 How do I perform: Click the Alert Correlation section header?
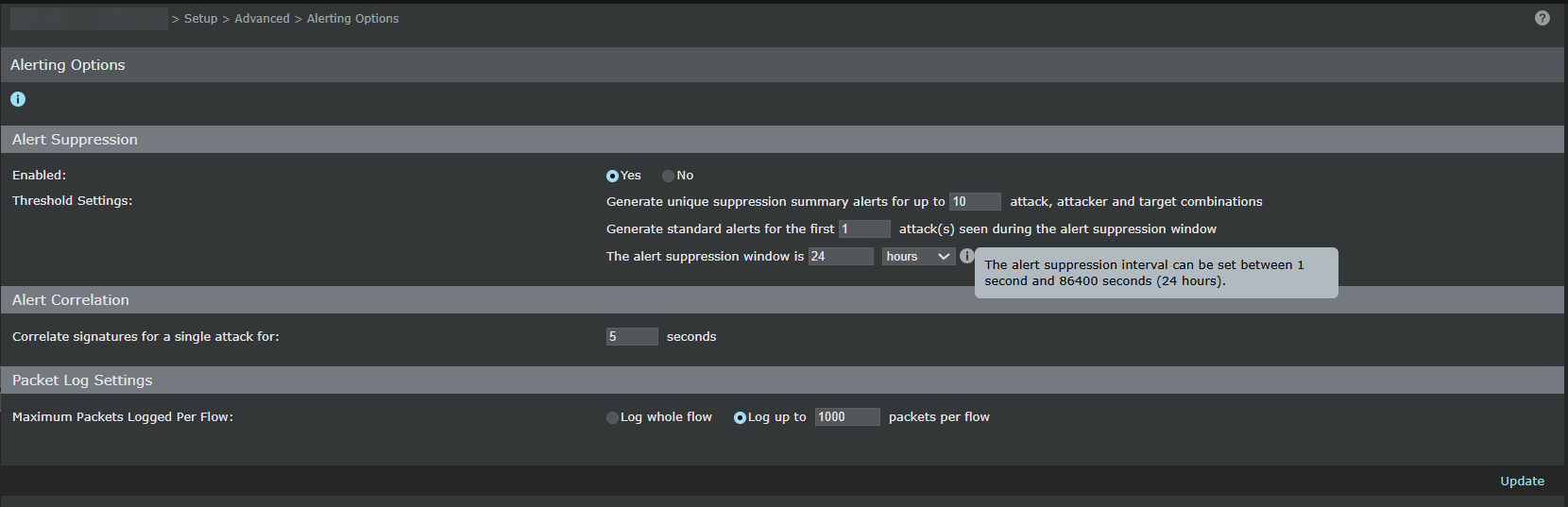pyautogui.click(x=782, y=299)
